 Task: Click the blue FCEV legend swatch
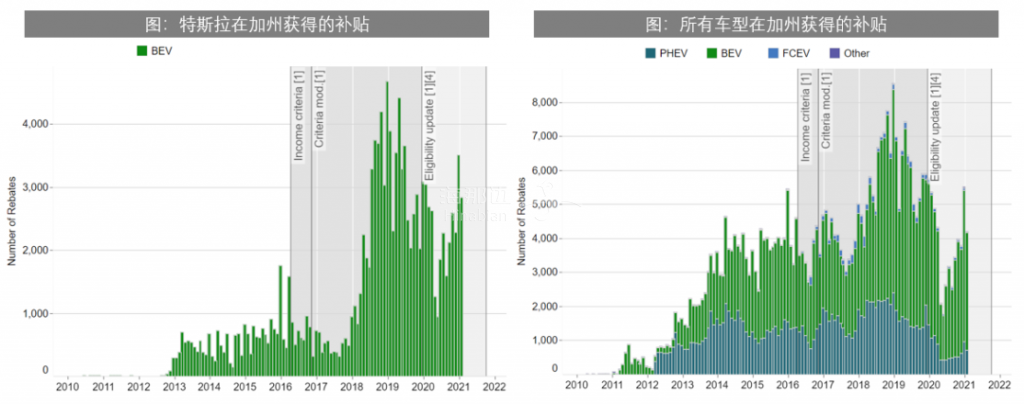(x=775, y=54)
